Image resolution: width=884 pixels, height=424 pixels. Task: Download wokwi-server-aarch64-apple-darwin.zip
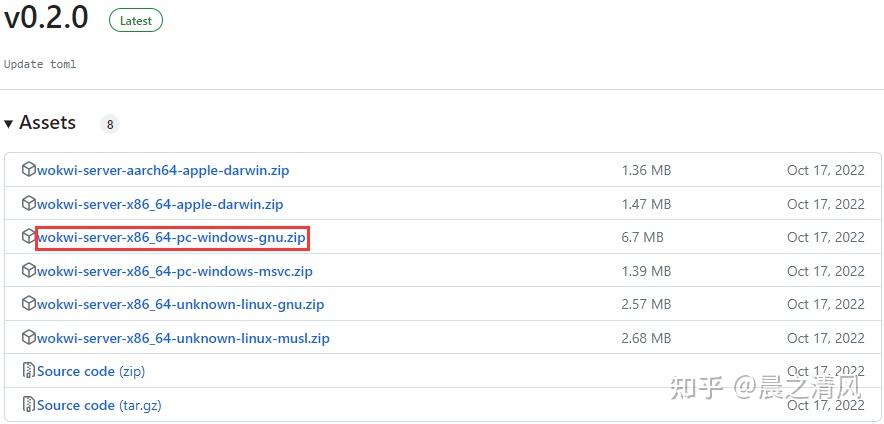(x=163, y=170)
